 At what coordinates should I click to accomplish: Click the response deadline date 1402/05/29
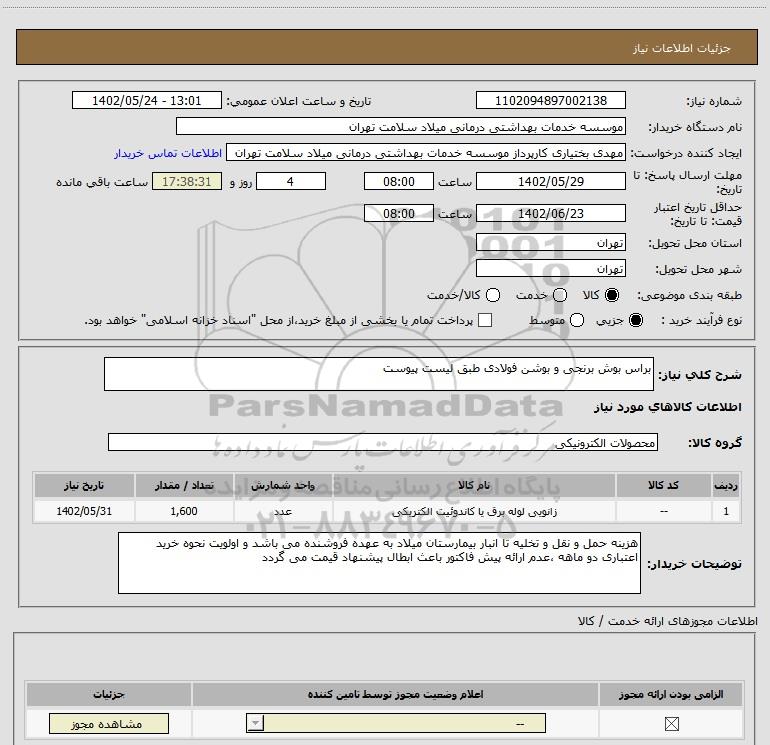click(550, 181)
